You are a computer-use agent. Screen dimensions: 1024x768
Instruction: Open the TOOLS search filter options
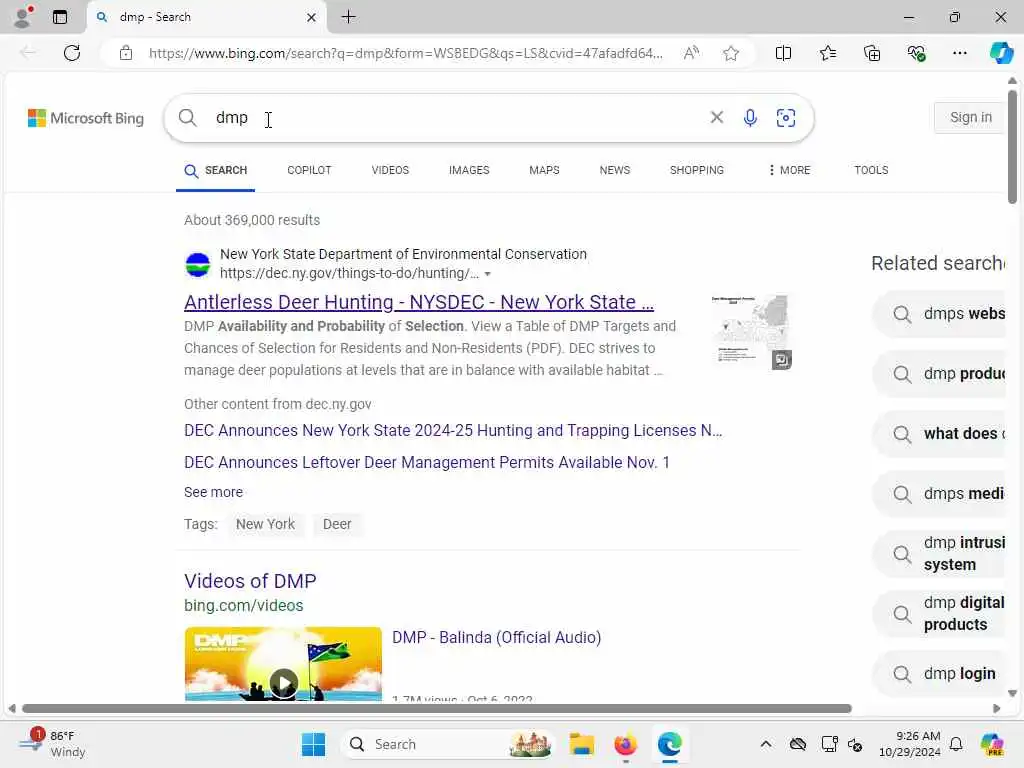(871, 170)
